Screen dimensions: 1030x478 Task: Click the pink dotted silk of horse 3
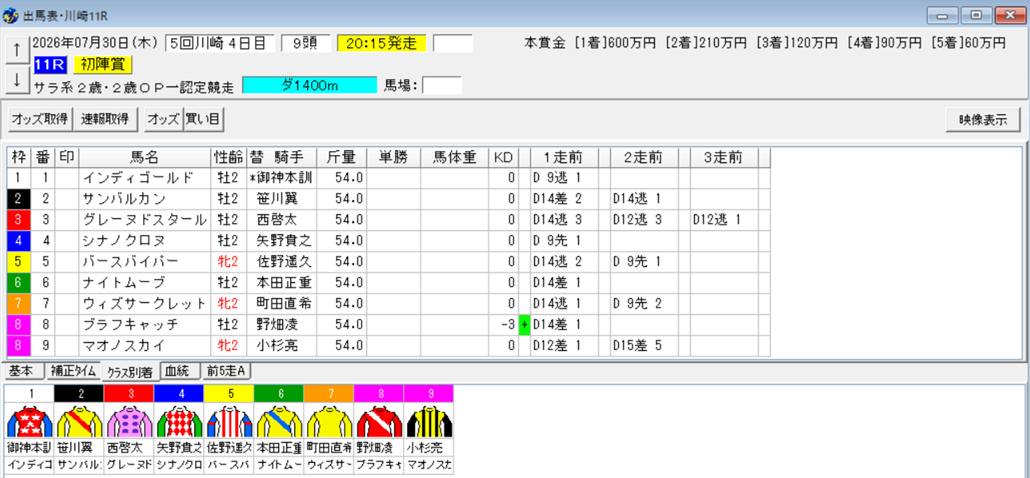tap(129, 422)
